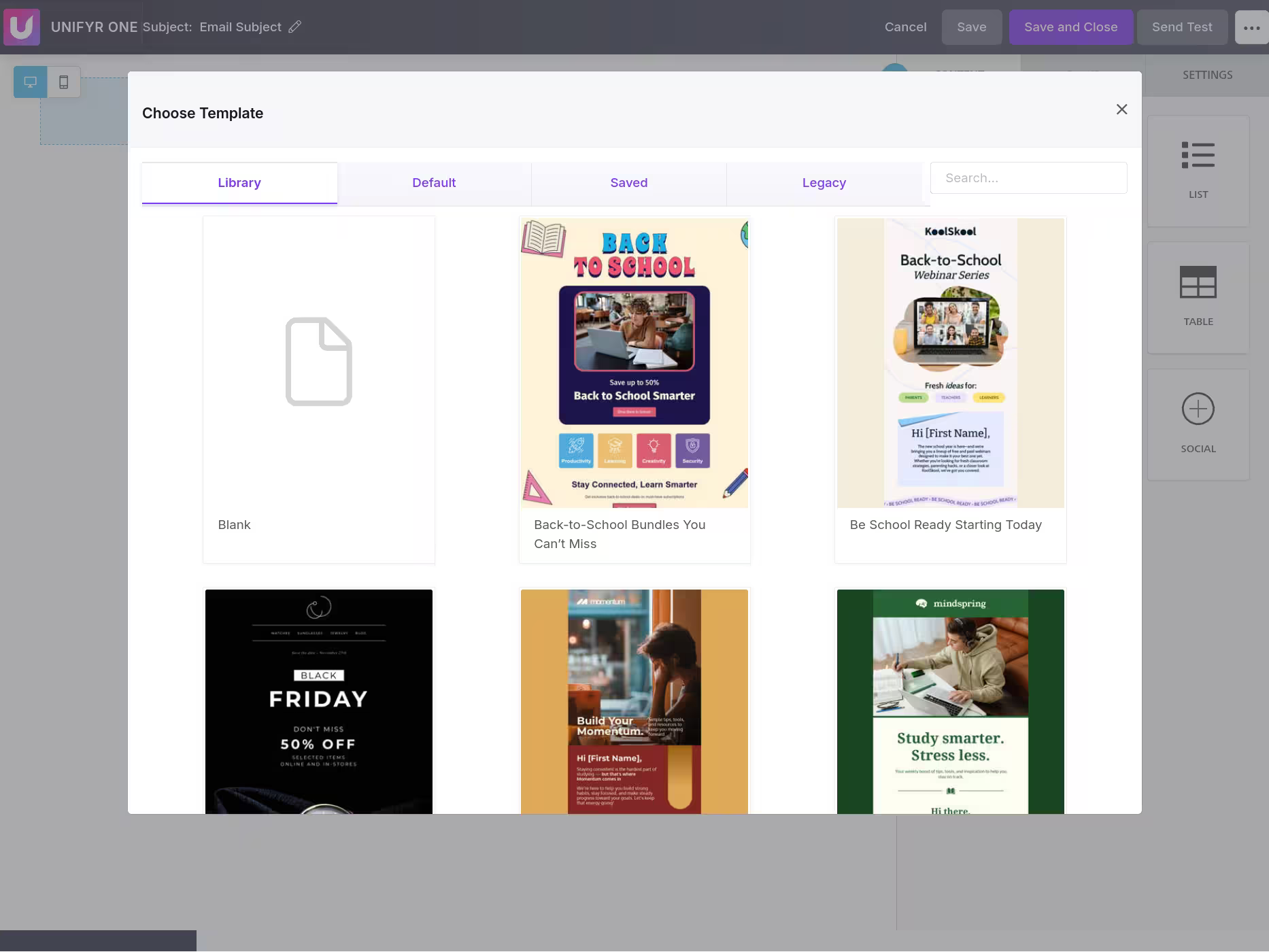The width and height of the screenshot is (1269, 952).
Task: Select the Table content block icon
Action: 1198,282
